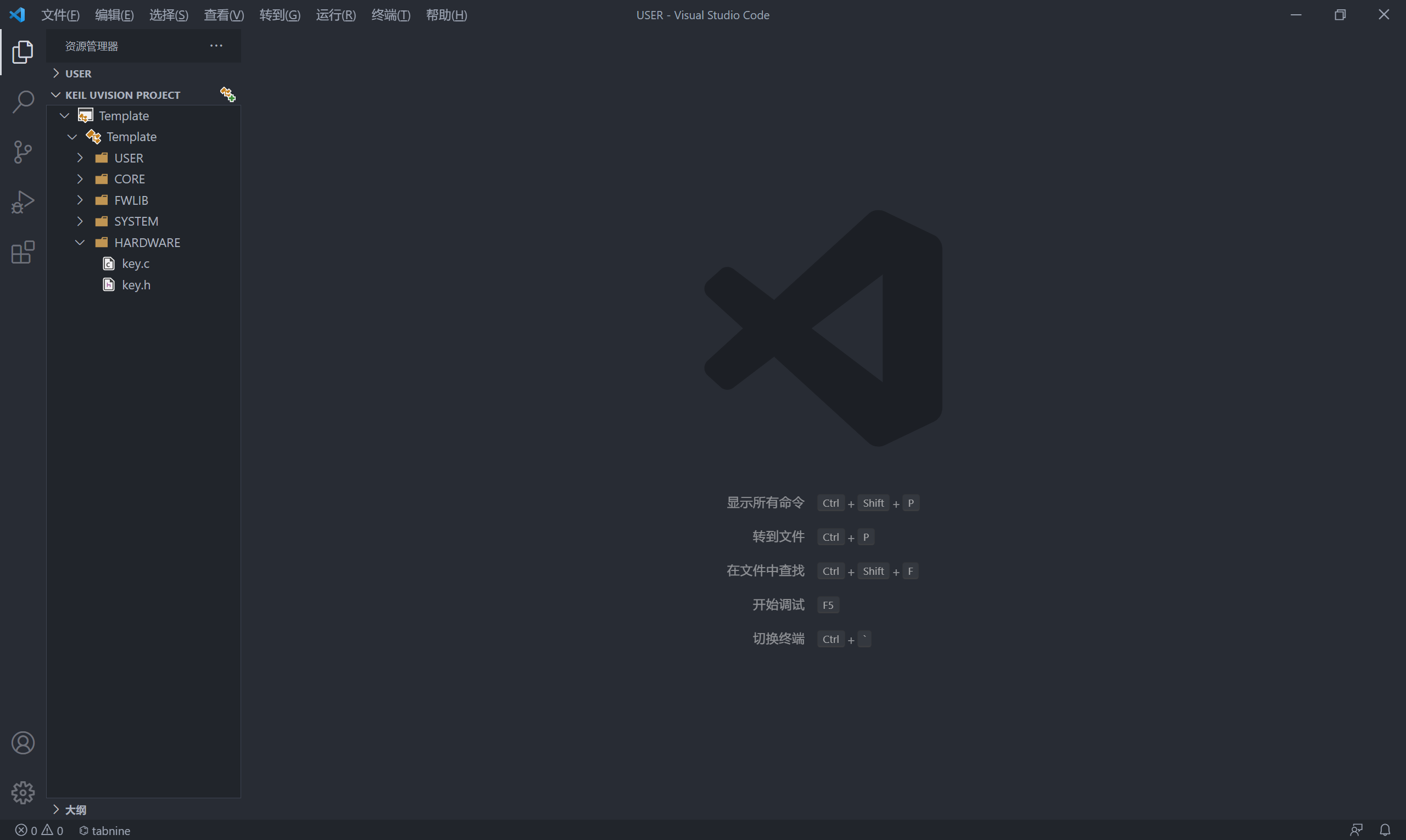Open Run and Debug view
1406x840 pixels.
pos(23,202)
